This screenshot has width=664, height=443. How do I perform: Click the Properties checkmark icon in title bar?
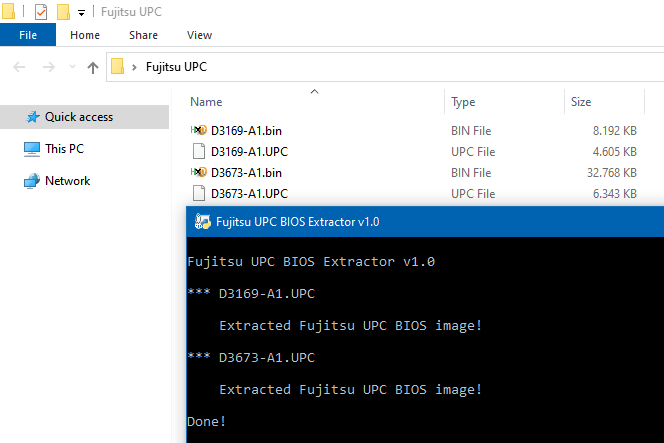(x=41, y=12)
